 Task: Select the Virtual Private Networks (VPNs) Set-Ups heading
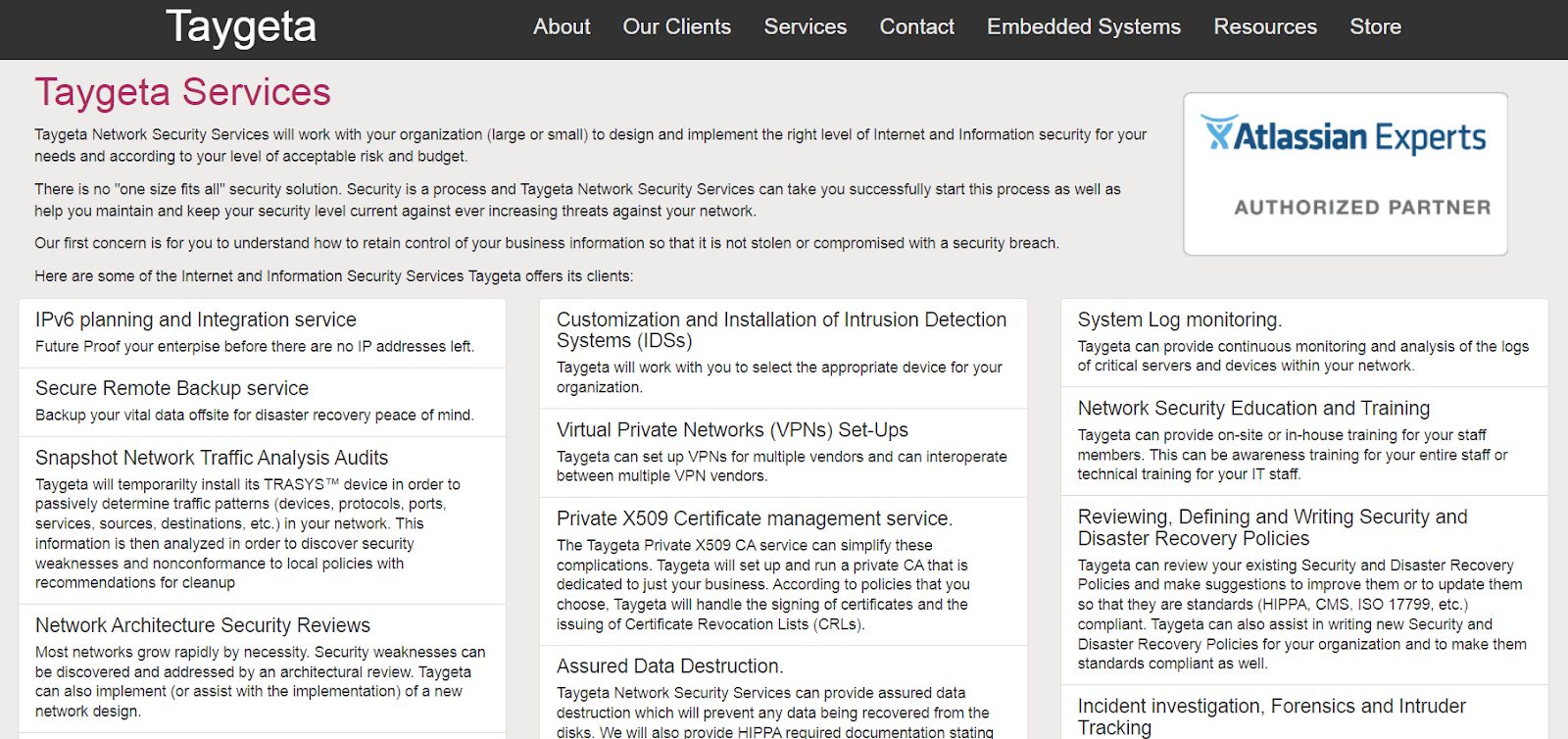[732, 430]
